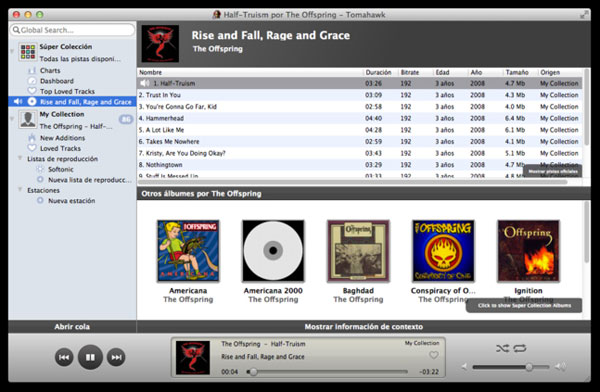The height and width of the screenshot is (392, 600).
Task: Click the max volume speaker icon
Action: pyautogui.click(x=561, y=367)
